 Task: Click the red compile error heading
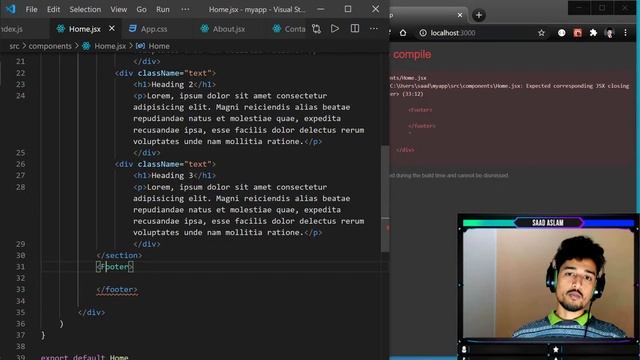pyautogui.click(x=411, y=54)
